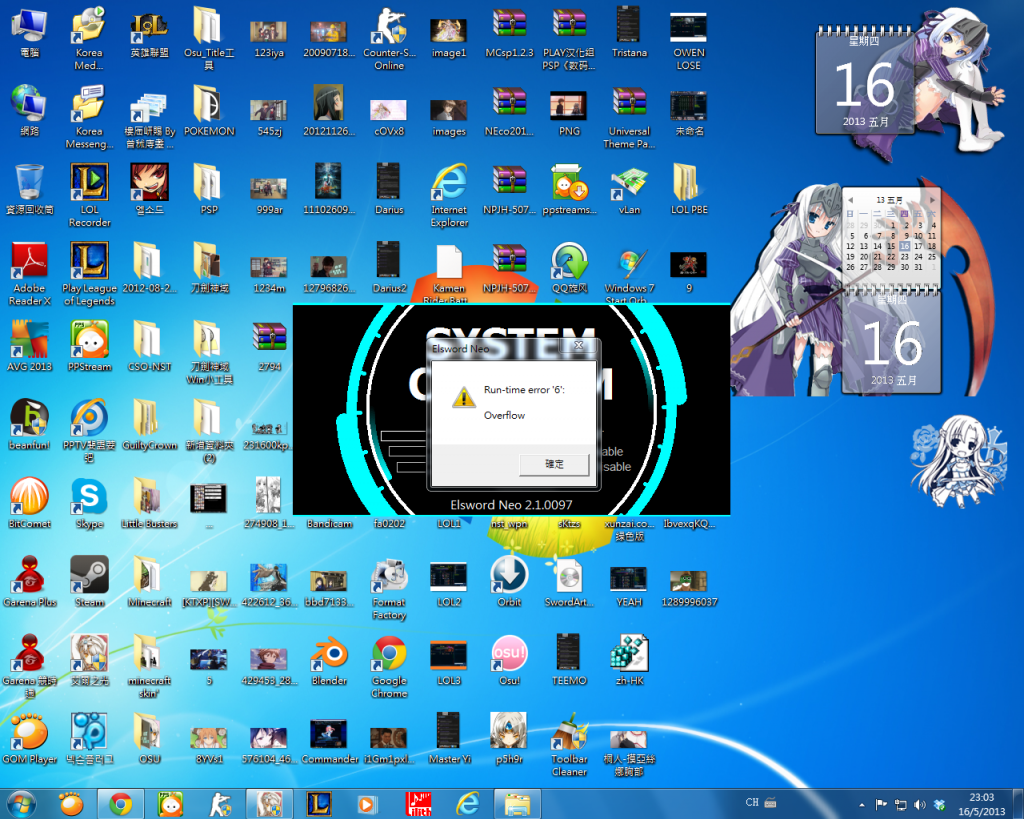Go to next month in calendar gadget

point(933,200)
